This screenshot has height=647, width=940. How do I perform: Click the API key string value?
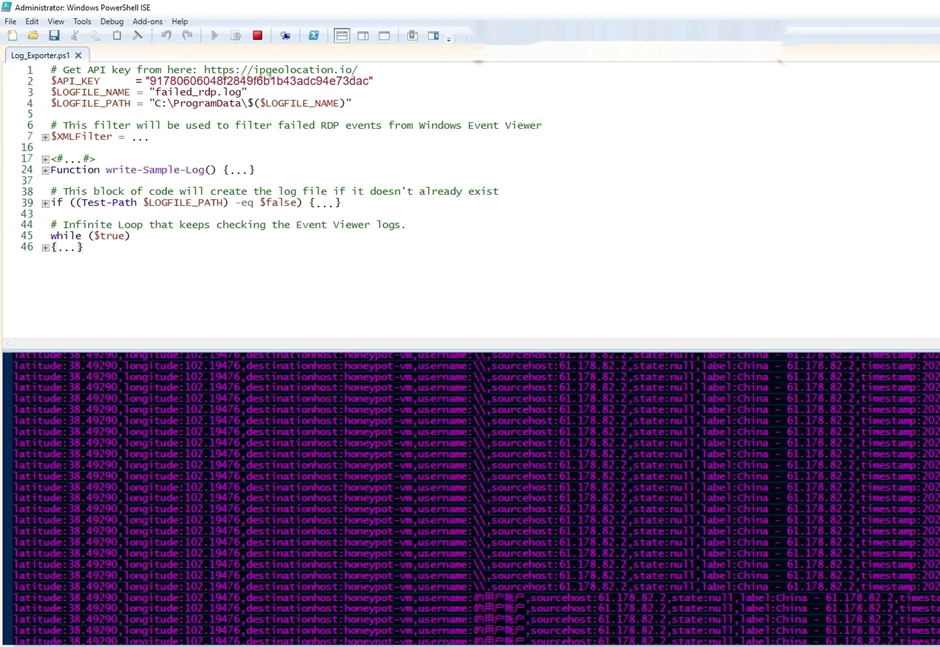[259, 81]
